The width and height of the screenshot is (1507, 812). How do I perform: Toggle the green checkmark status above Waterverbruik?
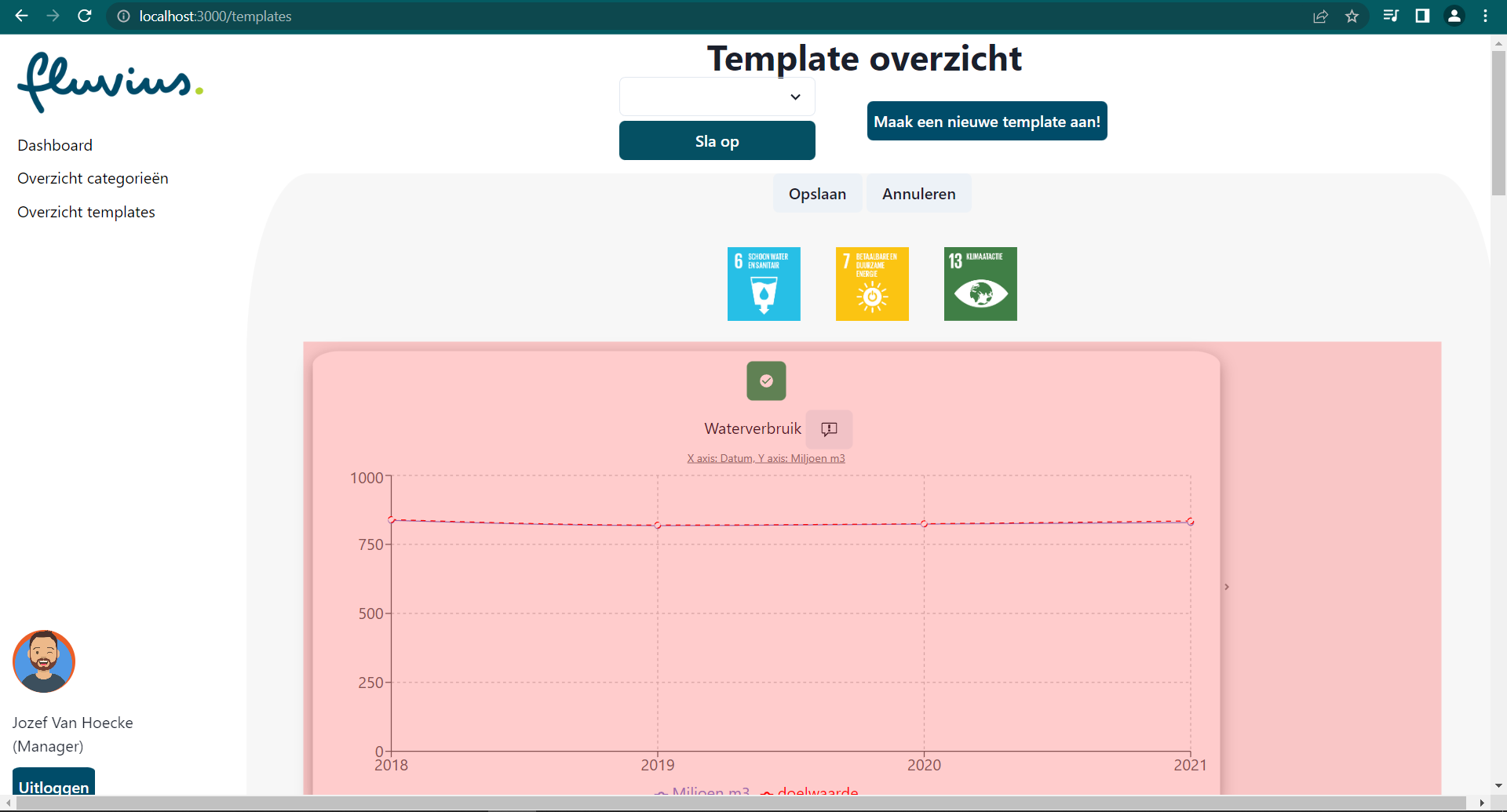tap(766, 381)
